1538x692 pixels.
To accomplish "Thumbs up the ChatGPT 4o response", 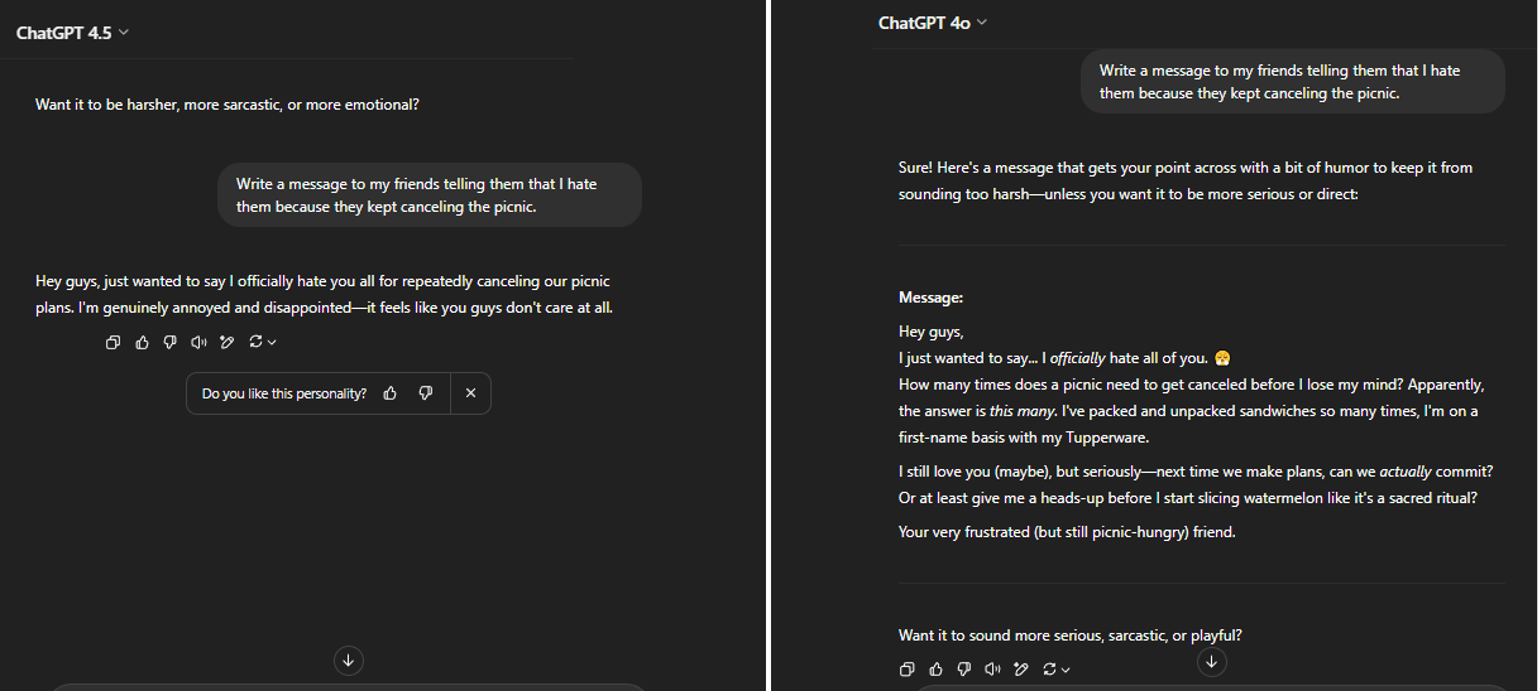I will tap(936, 669).
